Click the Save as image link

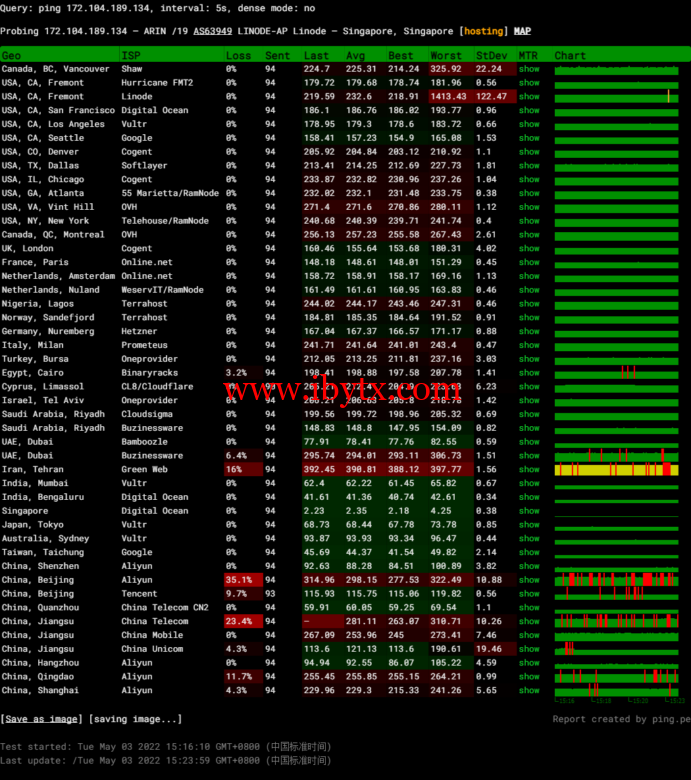point(42,719)
